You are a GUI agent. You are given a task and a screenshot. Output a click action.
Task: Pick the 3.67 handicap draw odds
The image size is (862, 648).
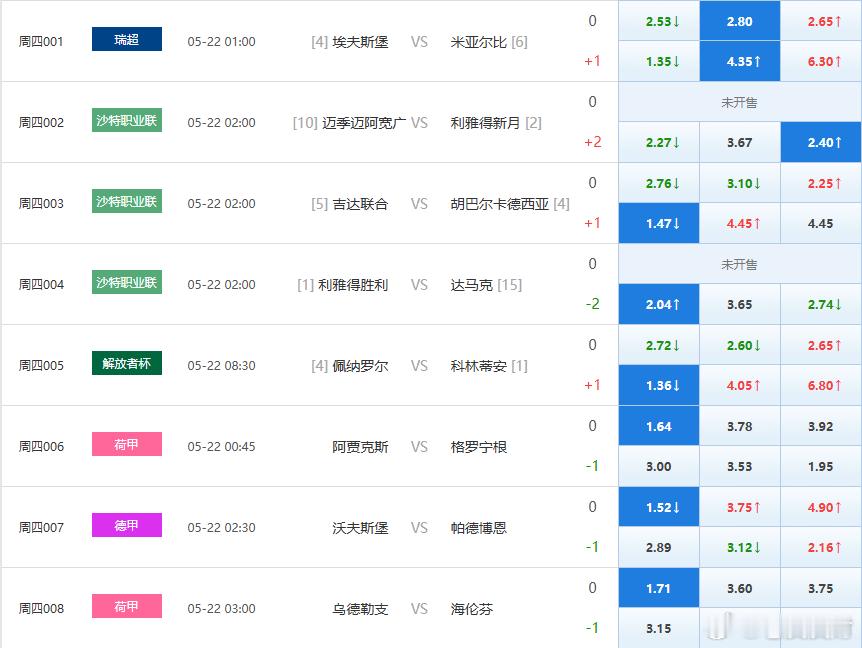739,142
